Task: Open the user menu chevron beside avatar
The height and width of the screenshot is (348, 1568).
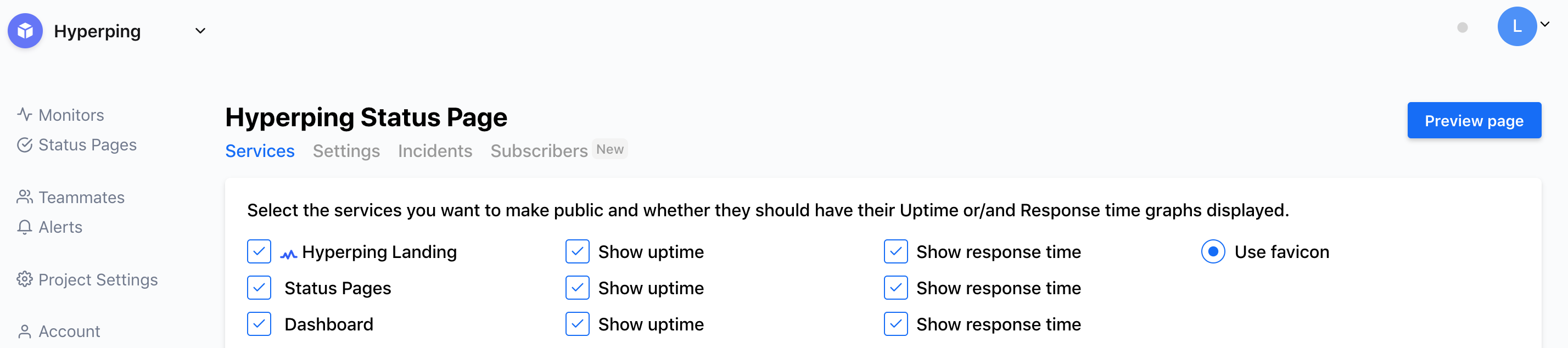Action: pos(1545,24)
